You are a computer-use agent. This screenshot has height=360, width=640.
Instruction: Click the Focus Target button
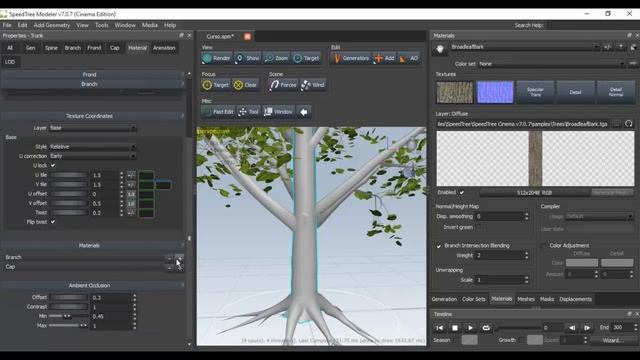tap(216, 85)
